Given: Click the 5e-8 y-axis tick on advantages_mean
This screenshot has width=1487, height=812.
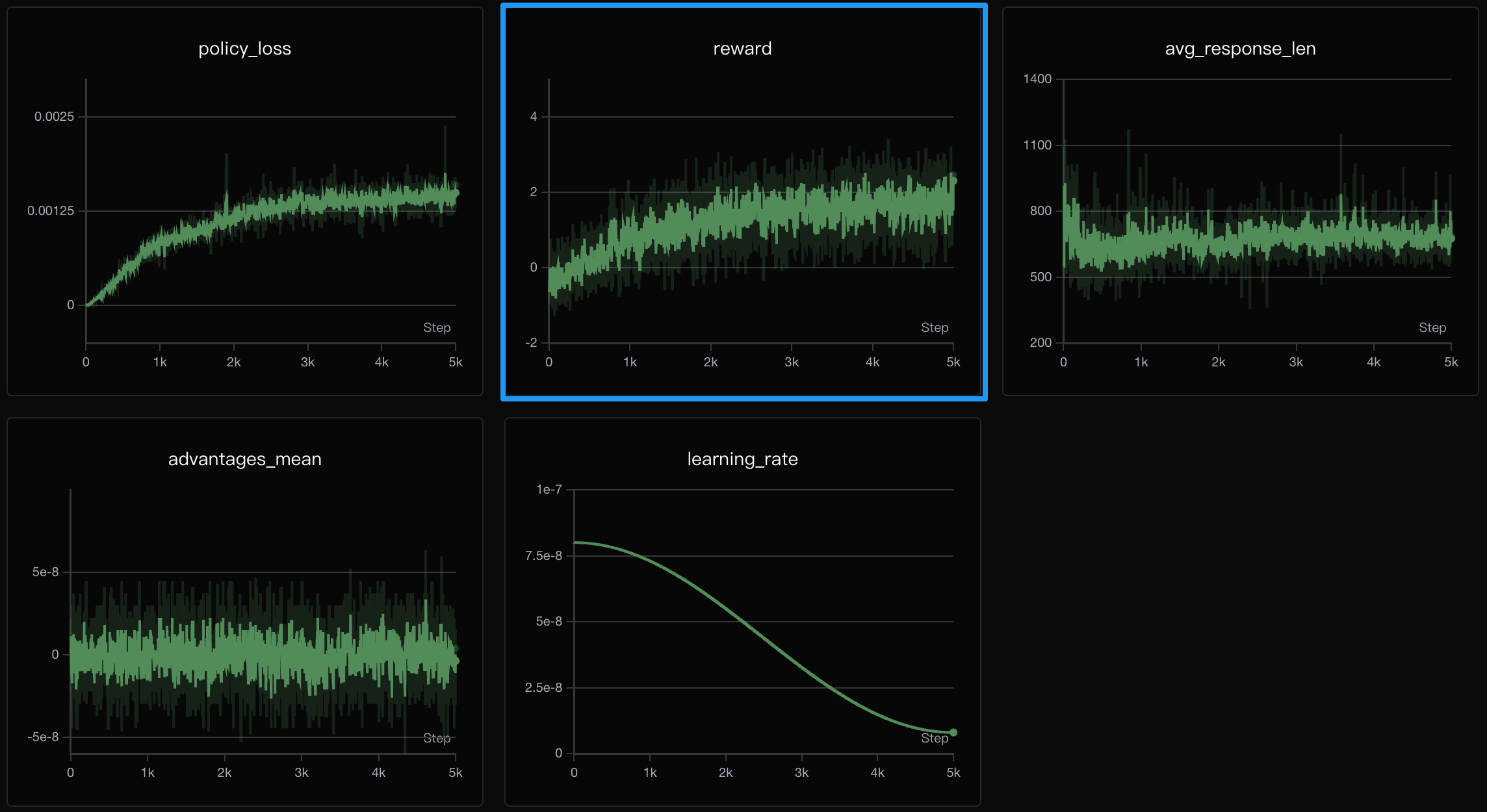Looking at the screenshot, I should (45, 572).
